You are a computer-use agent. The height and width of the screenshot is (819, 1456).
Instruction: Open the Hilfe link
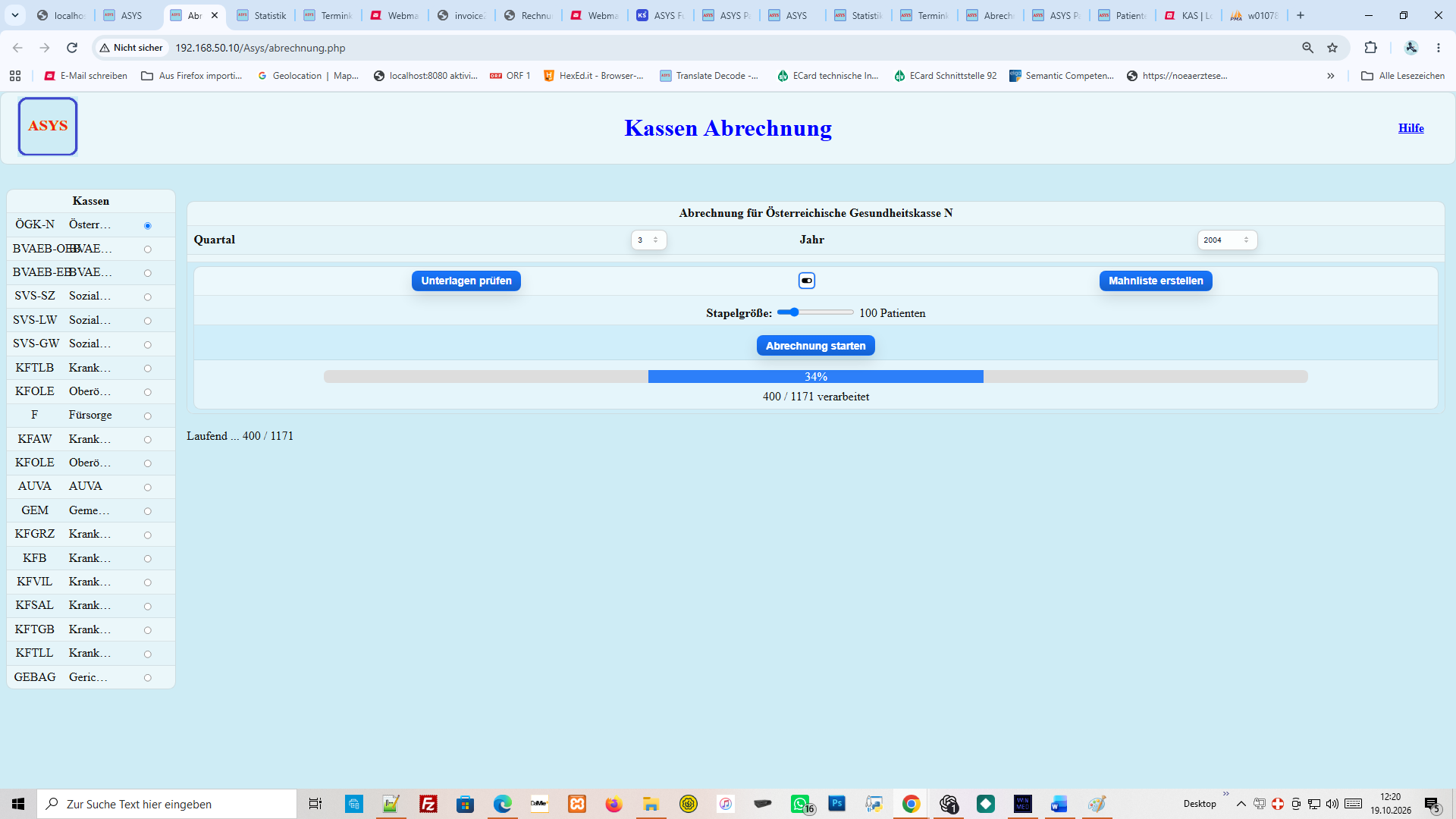pyautogui.click(x=1411, y=127)
